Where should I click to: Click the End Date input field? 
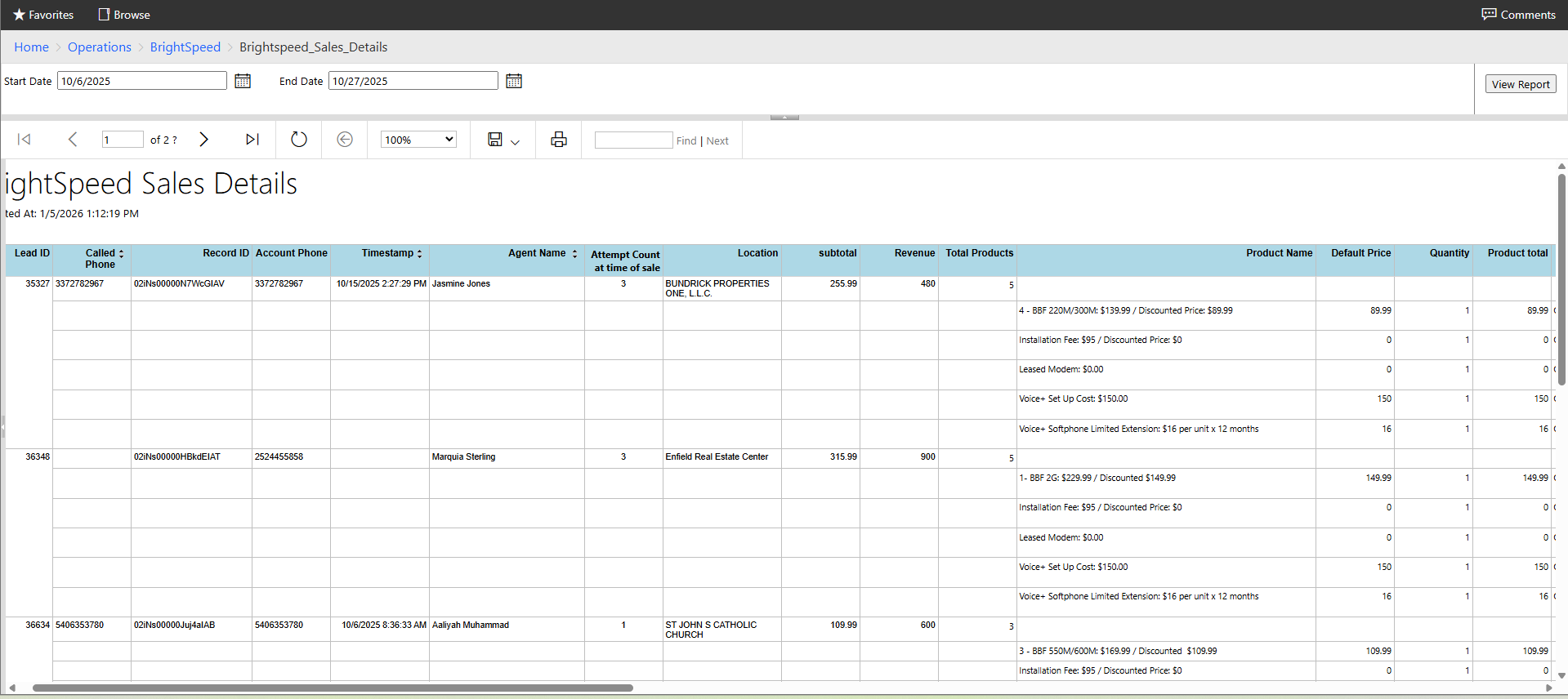click(413, 81)
